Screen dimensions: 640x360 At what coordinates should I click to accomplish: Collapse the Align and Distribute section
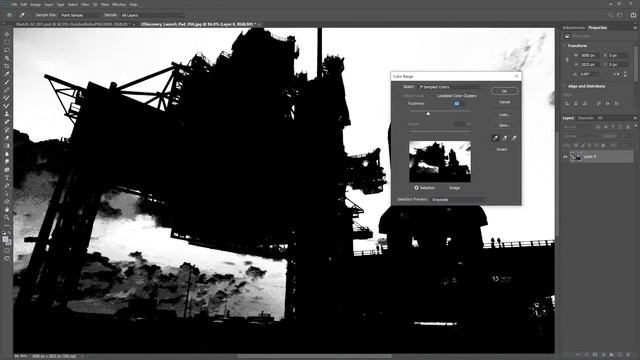coord(564,86)
